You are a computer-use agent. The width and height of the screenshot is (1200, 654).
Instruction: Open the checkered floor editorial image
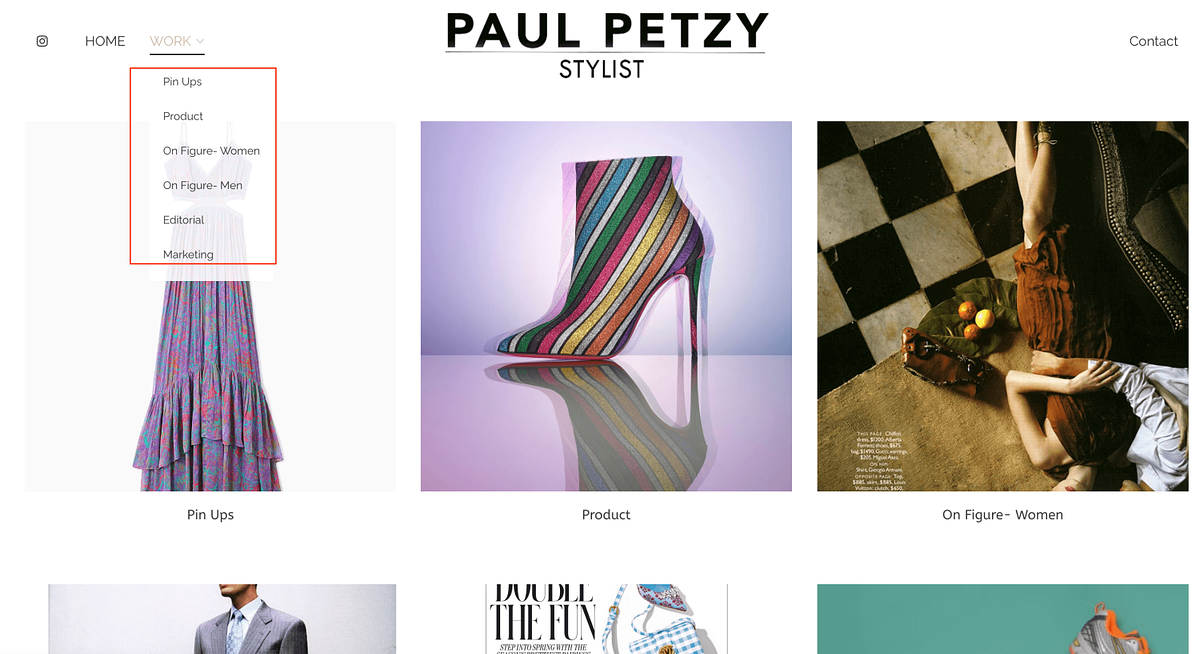coord(1002,306)
